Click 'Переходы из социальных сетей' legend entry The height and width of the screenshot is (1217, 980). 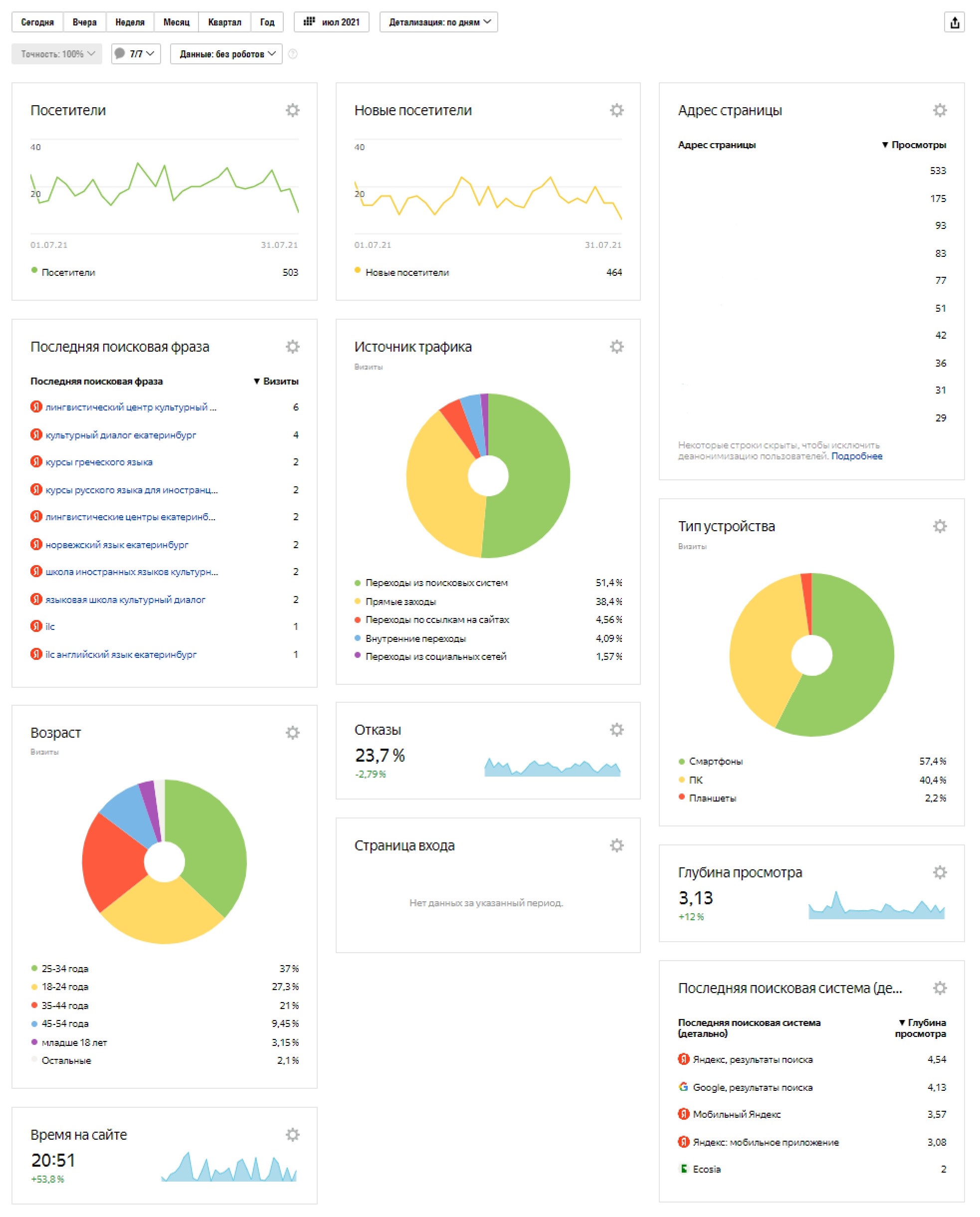tap(436, 656)
